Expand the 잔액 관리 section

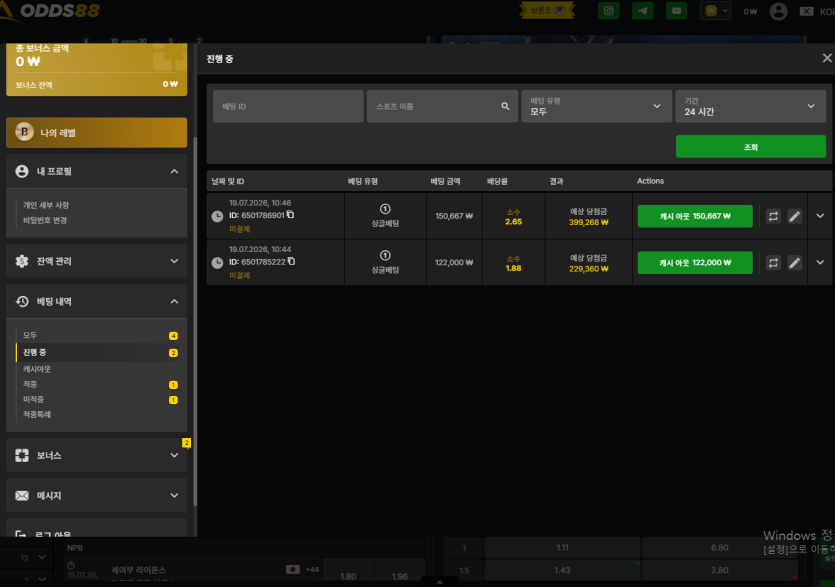tap(96, 261)
